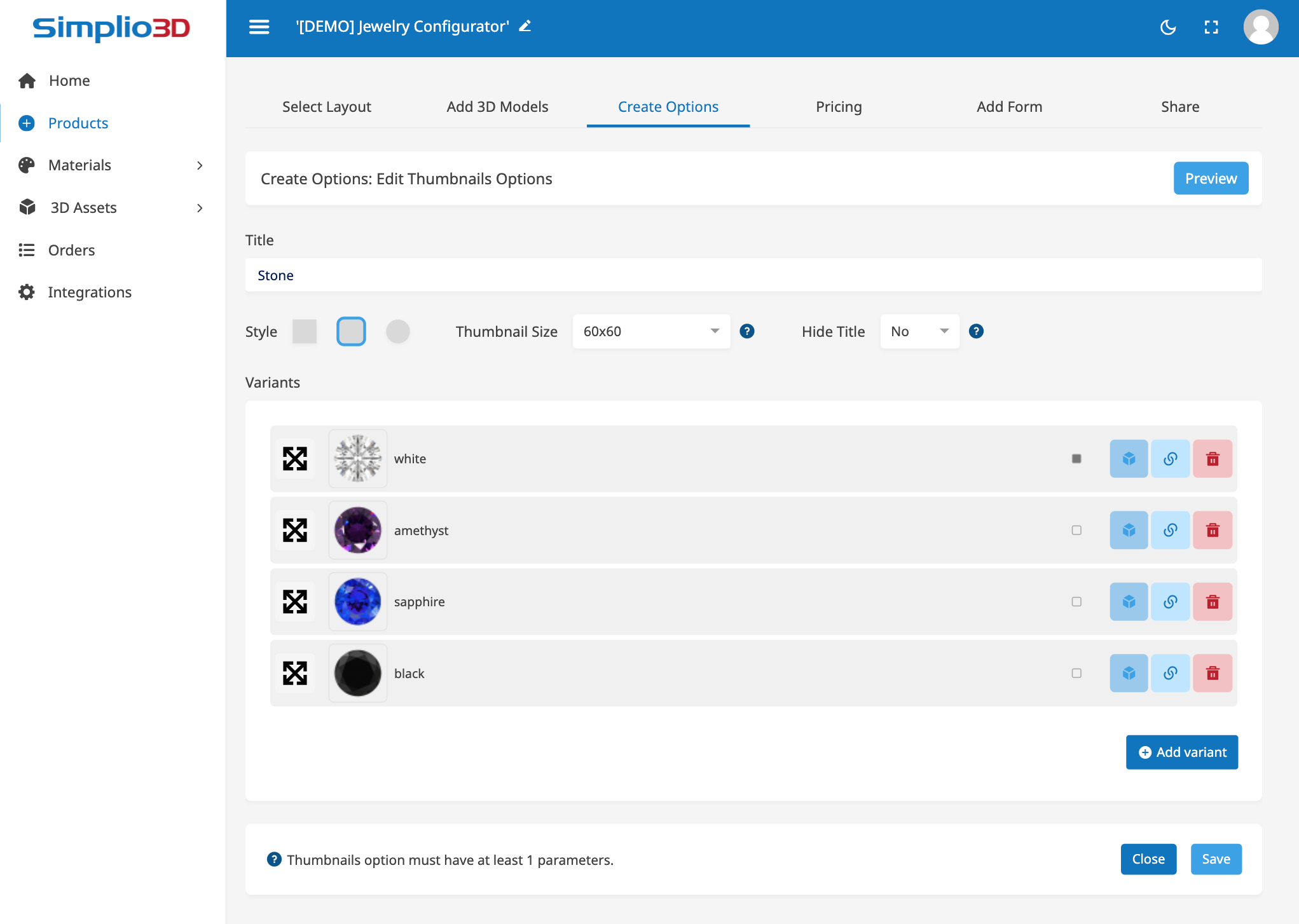This screenshot has width=1299, height=924.
Task: Toggle dark mode moon icon
Action: point(1168,27)
